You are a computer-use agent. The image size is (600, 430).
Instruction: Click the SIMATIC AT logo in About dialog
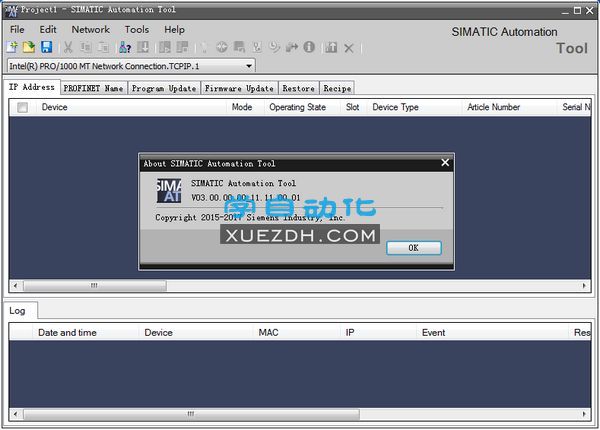(169, 190)
